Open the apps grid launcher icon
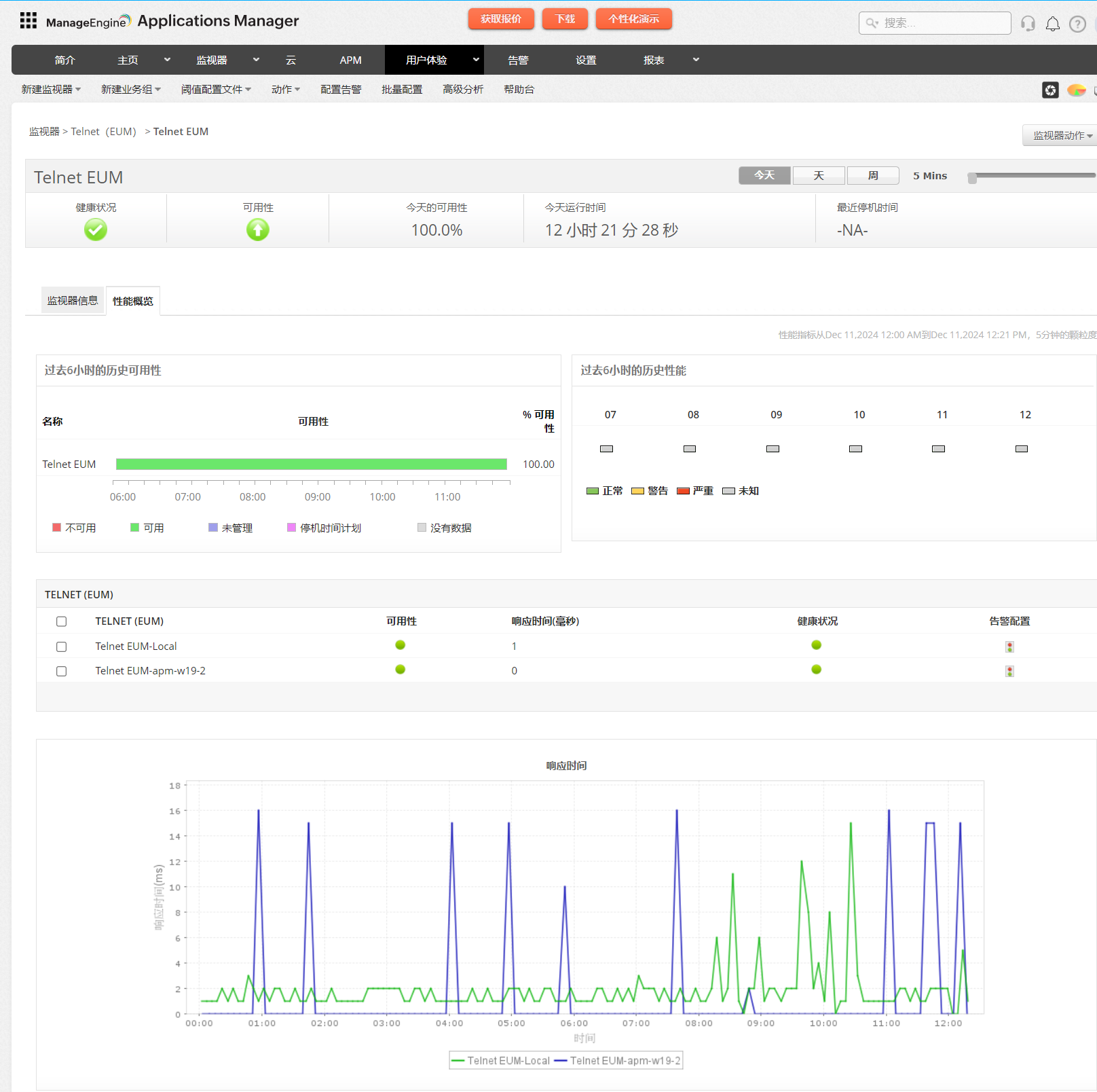1097x1092 pixels. 28,20
